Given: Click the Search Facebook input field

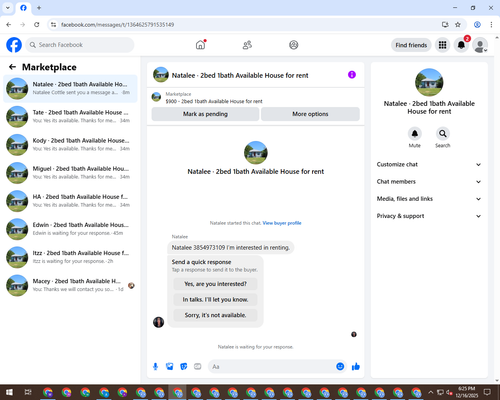Looking at the screenshot, I should [80, 45].
